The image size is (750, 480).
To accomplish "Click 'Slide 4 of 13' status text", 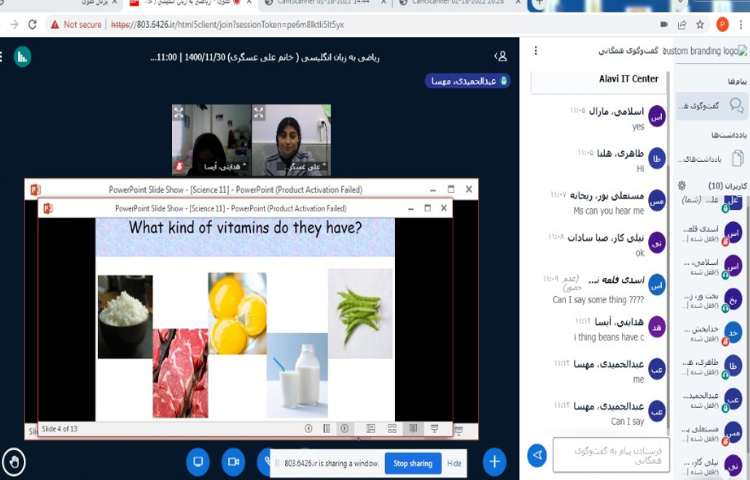I will pyautogui.click(x=59, y=429).
